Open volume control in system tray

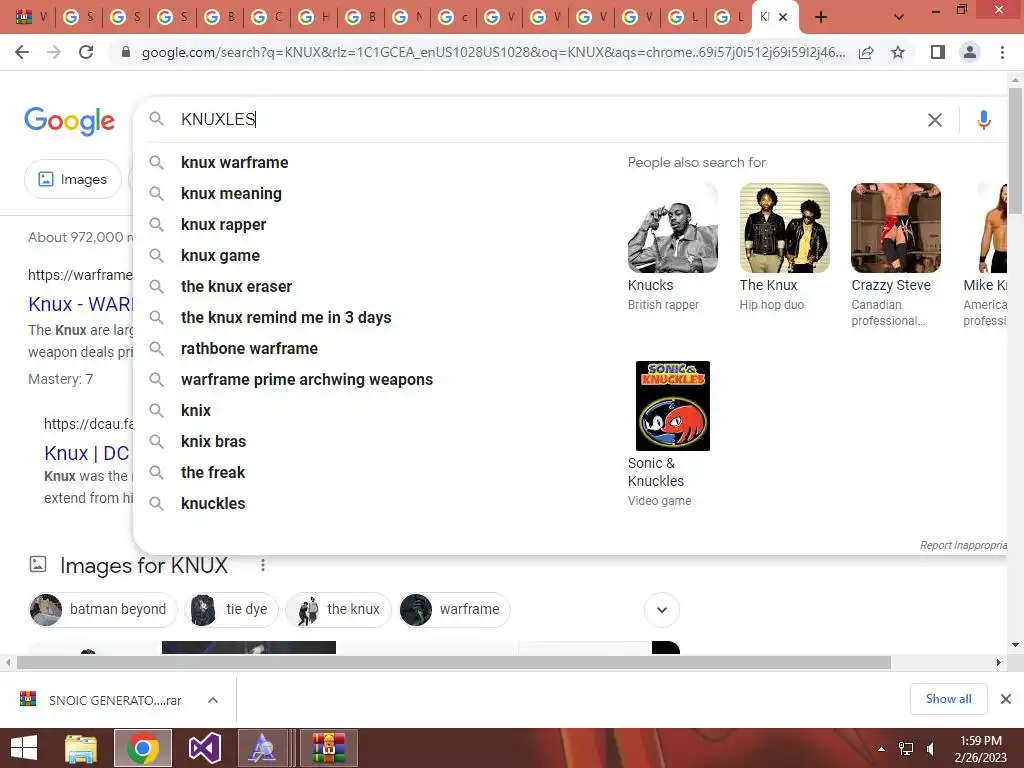[x=930, y=748]
